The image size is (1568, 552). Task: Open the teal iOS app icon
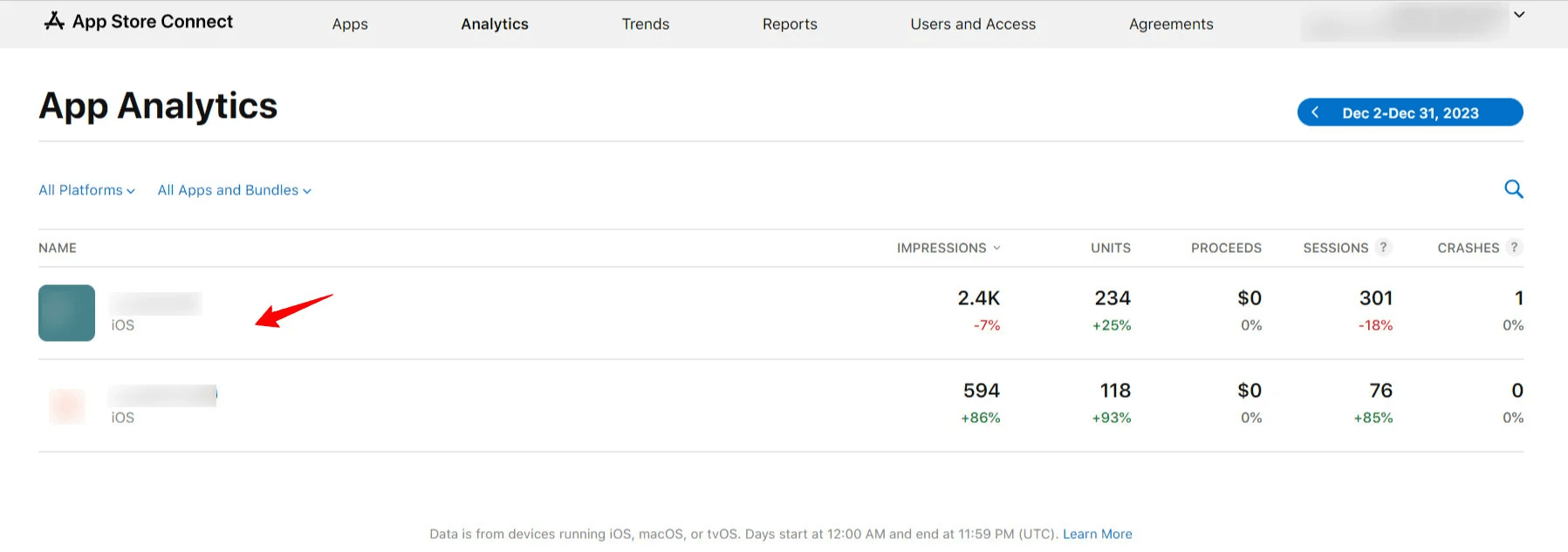coord(66,313)
